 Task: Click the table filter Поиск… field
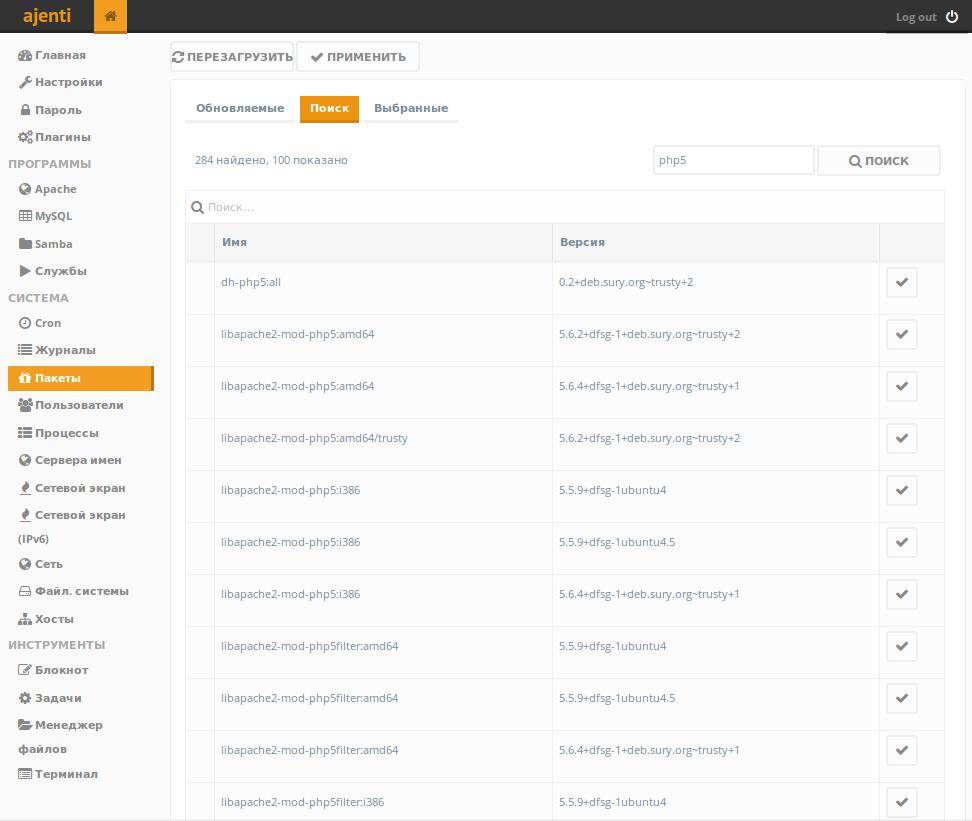[x=570, y=207]
